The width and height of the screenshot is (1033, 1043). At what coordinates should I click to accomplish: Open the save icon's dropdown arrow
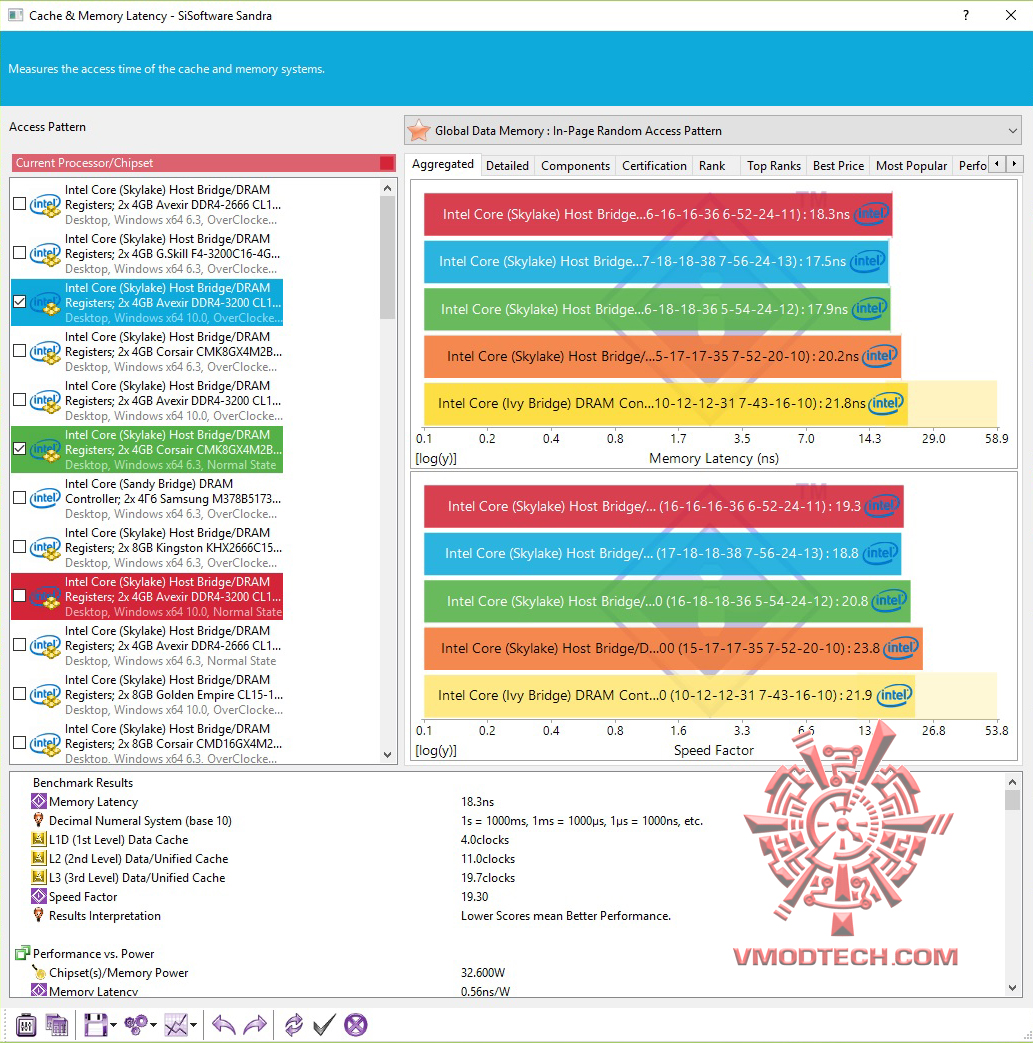[x=114, y=1025]
